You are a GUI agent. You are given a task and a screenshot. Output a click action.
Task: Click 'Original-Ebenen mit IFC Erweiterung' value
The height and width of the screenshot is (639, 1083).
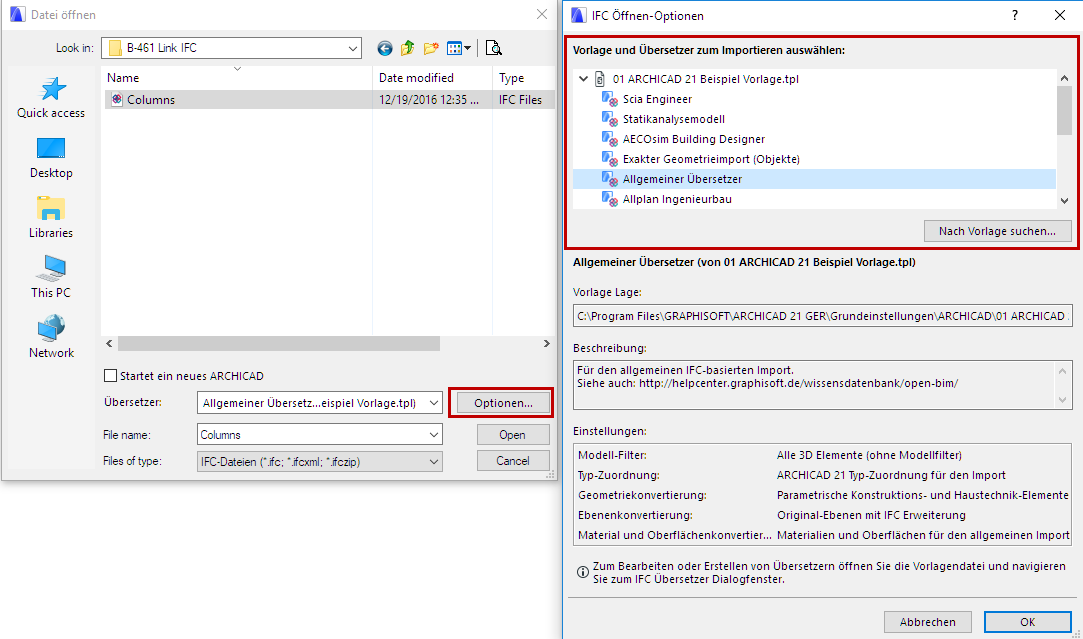coord(871,515)
